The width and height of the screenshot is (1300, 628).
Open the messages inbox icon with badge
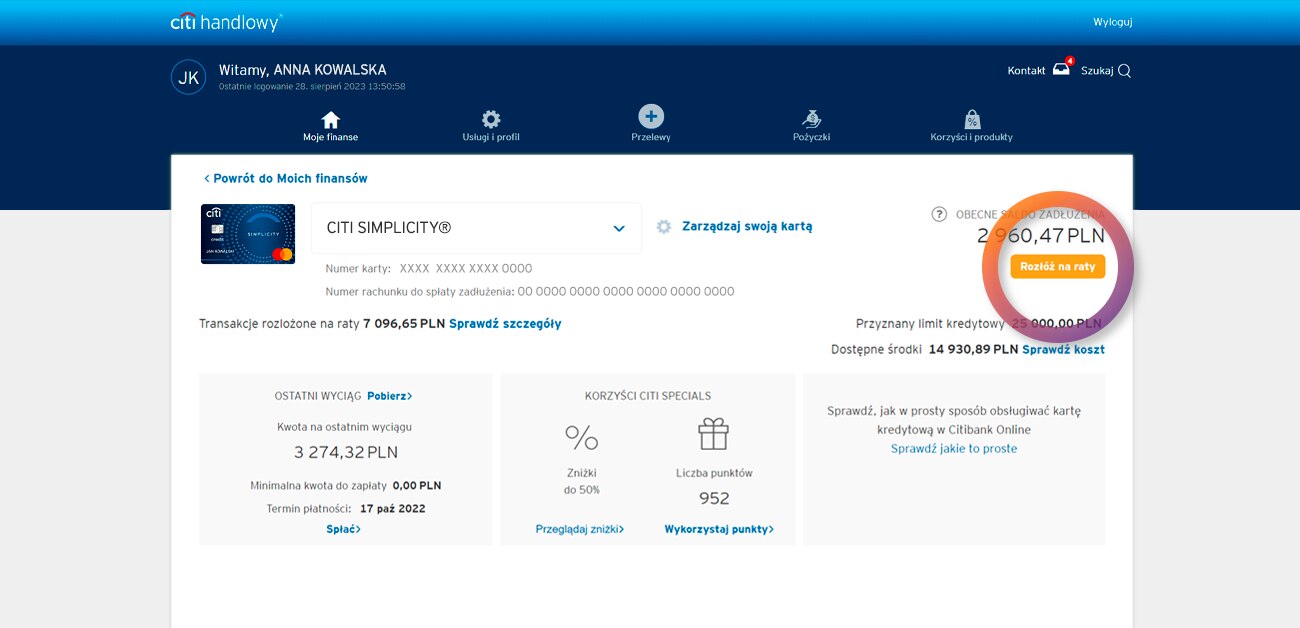tap(1062, 70)
